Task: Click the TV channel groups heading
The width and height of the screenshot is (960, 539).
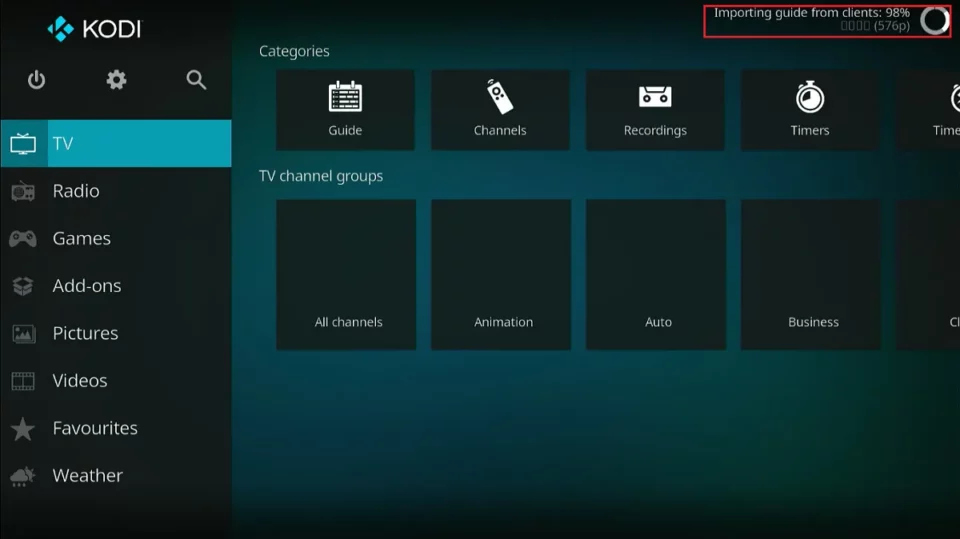Action: point(321,176)
